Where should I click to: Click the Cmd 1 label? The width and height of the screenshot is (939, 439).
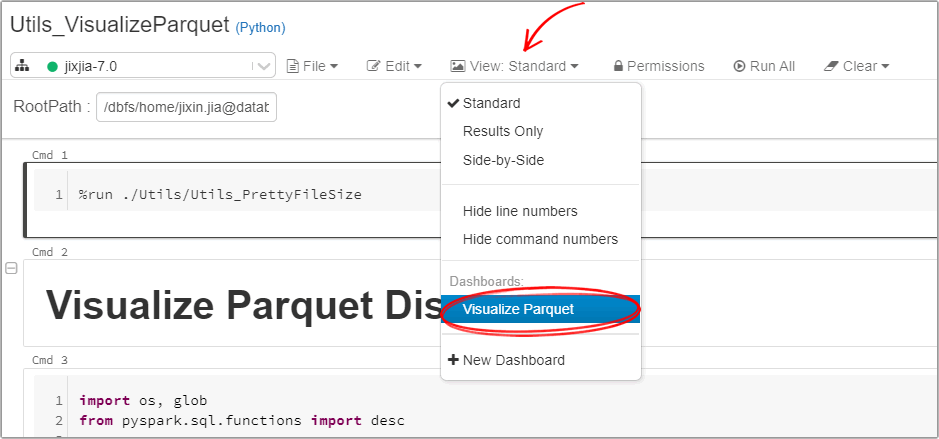50,155
